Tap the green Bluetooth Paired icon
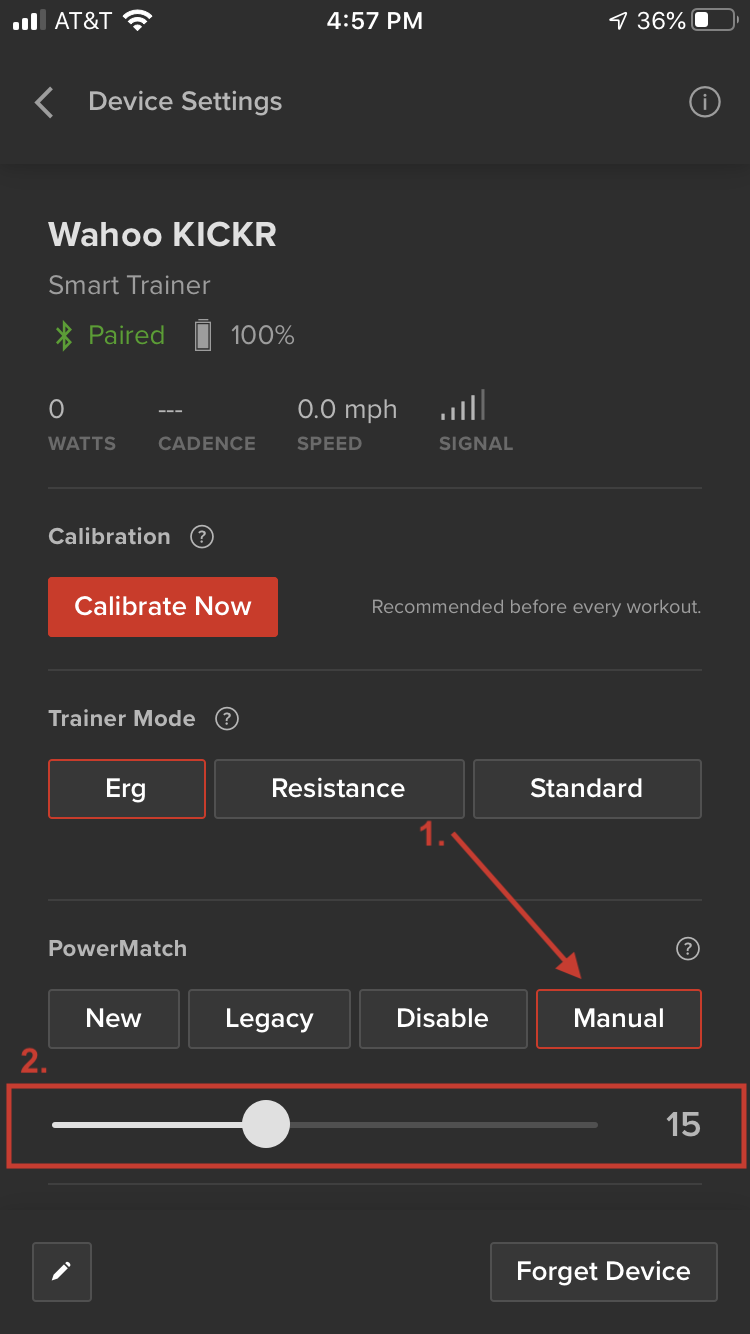The width and height of the screenshot is (750, 1334). 63,336
